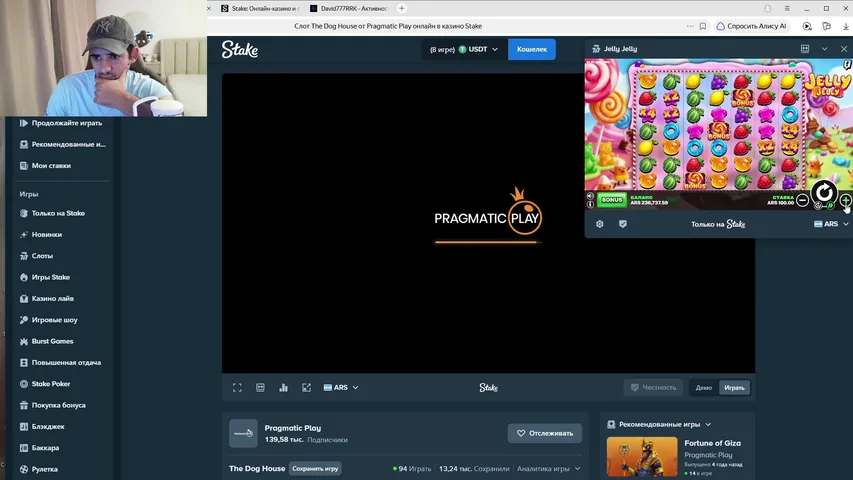This screenshot has width=853, height=480.
Task: Click the green BONUS buy button
Action: point(611,200)
